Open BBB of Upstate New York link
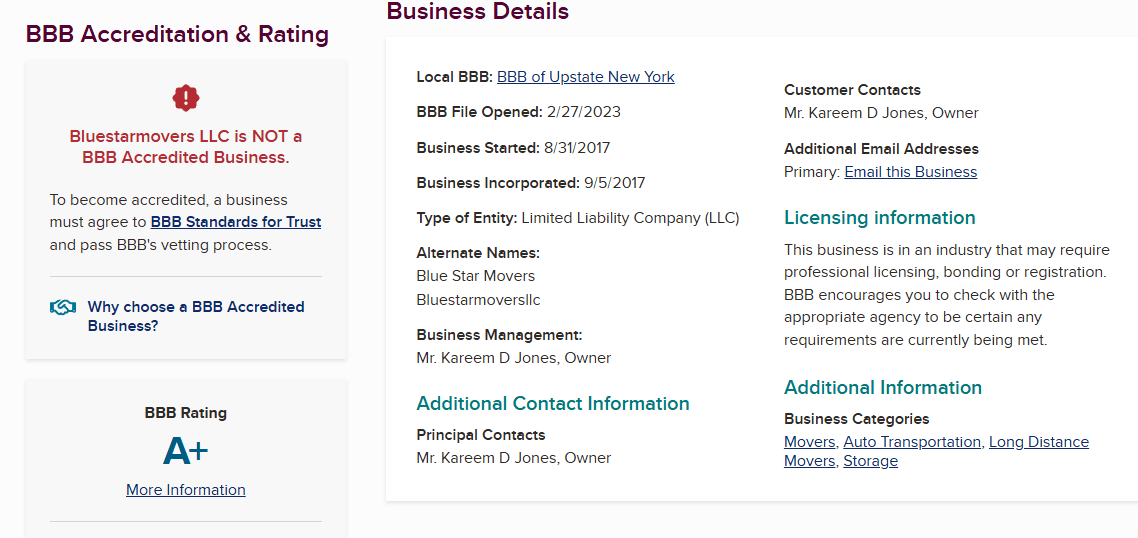1138x538 pixels. coord(586,77)
